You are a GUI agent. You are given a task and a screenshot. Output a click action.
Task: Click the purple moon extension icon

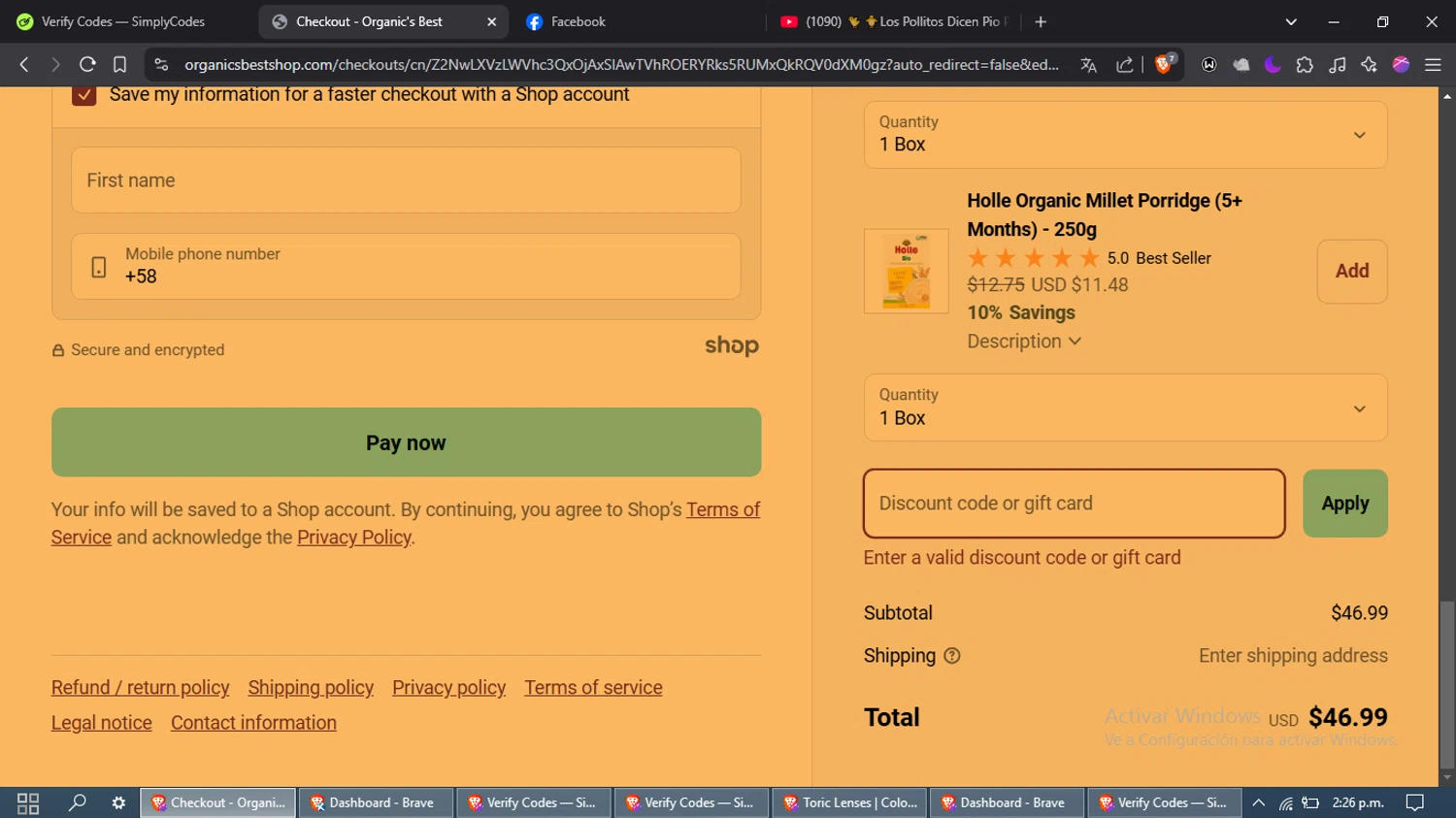[x=1273, y=65]
